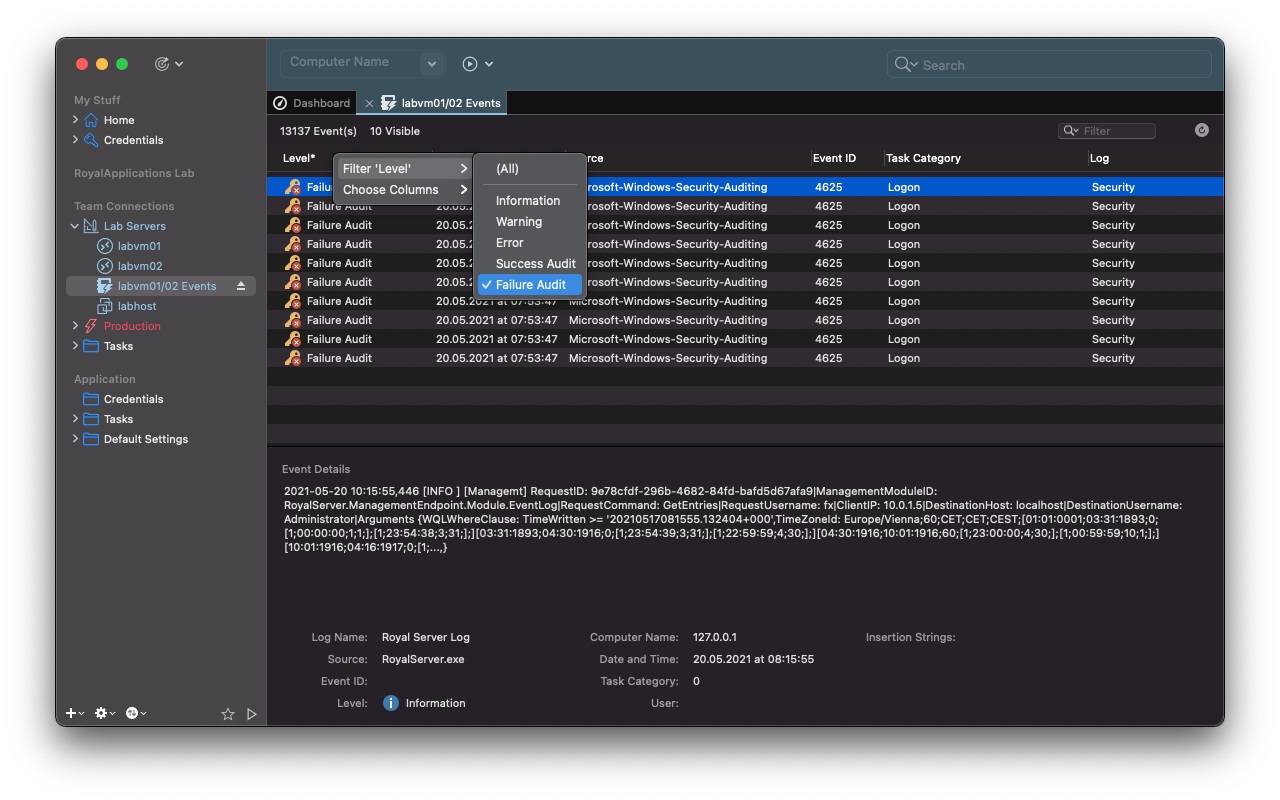This screenshot has width=1280, height=800.
Task: Switch to the Dashboard tab
Action: (312, 102)
